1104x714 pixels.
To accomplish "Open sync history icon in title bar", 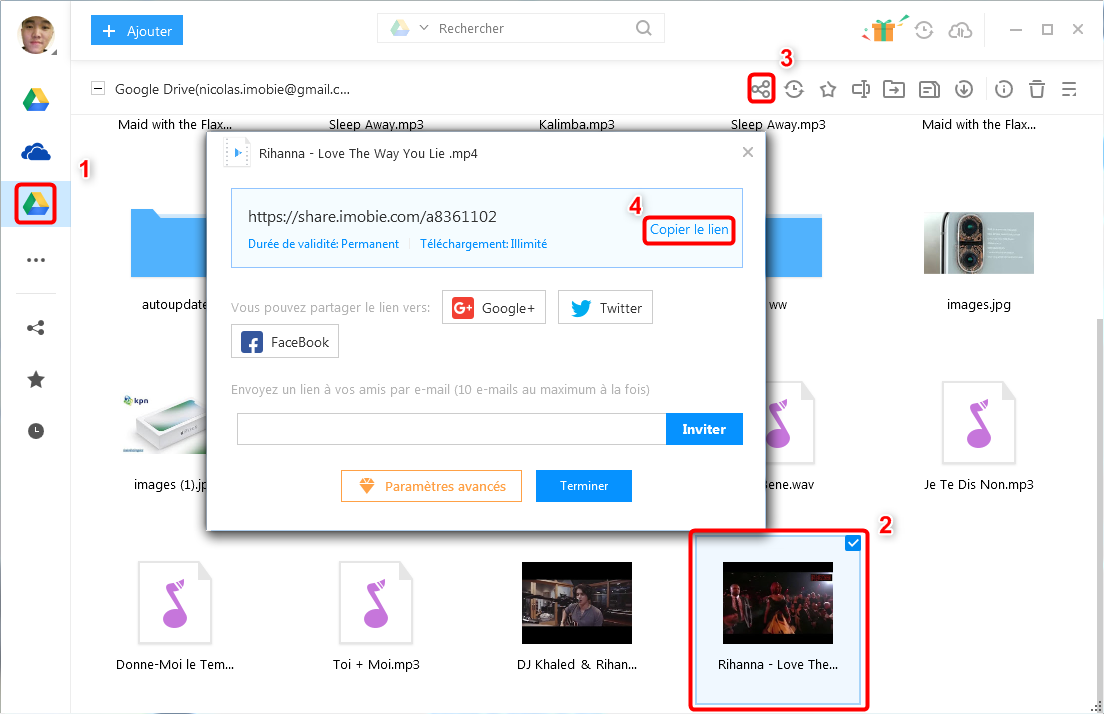I will click(924, 30).
